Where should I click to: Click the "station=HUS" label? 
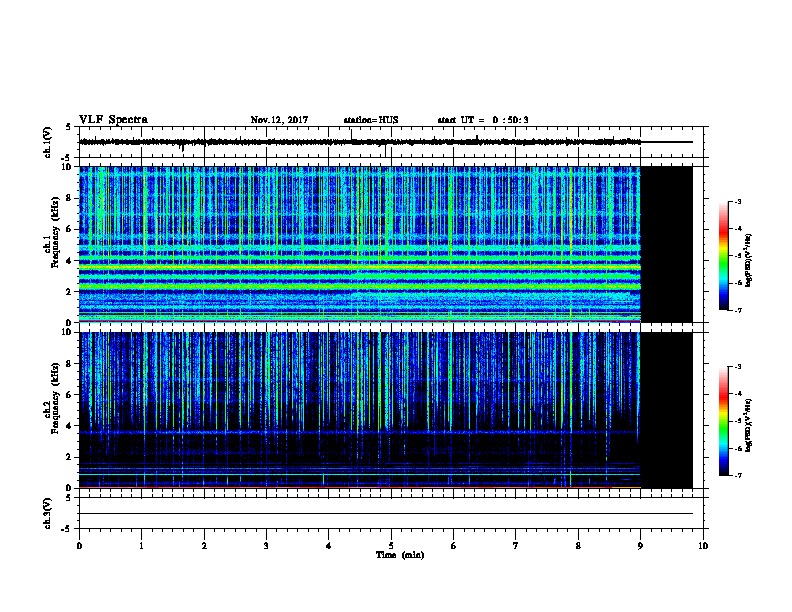371,120
